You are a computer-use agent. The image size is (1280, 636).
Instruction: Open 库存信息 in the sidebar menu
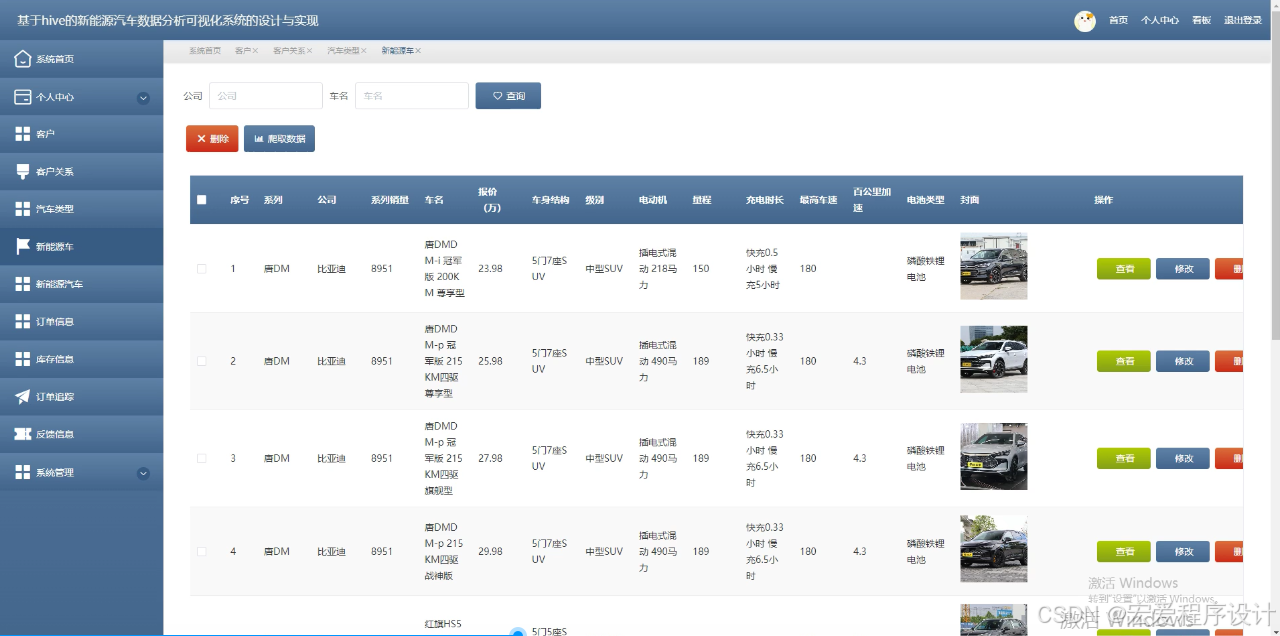(x=82, y=359)
